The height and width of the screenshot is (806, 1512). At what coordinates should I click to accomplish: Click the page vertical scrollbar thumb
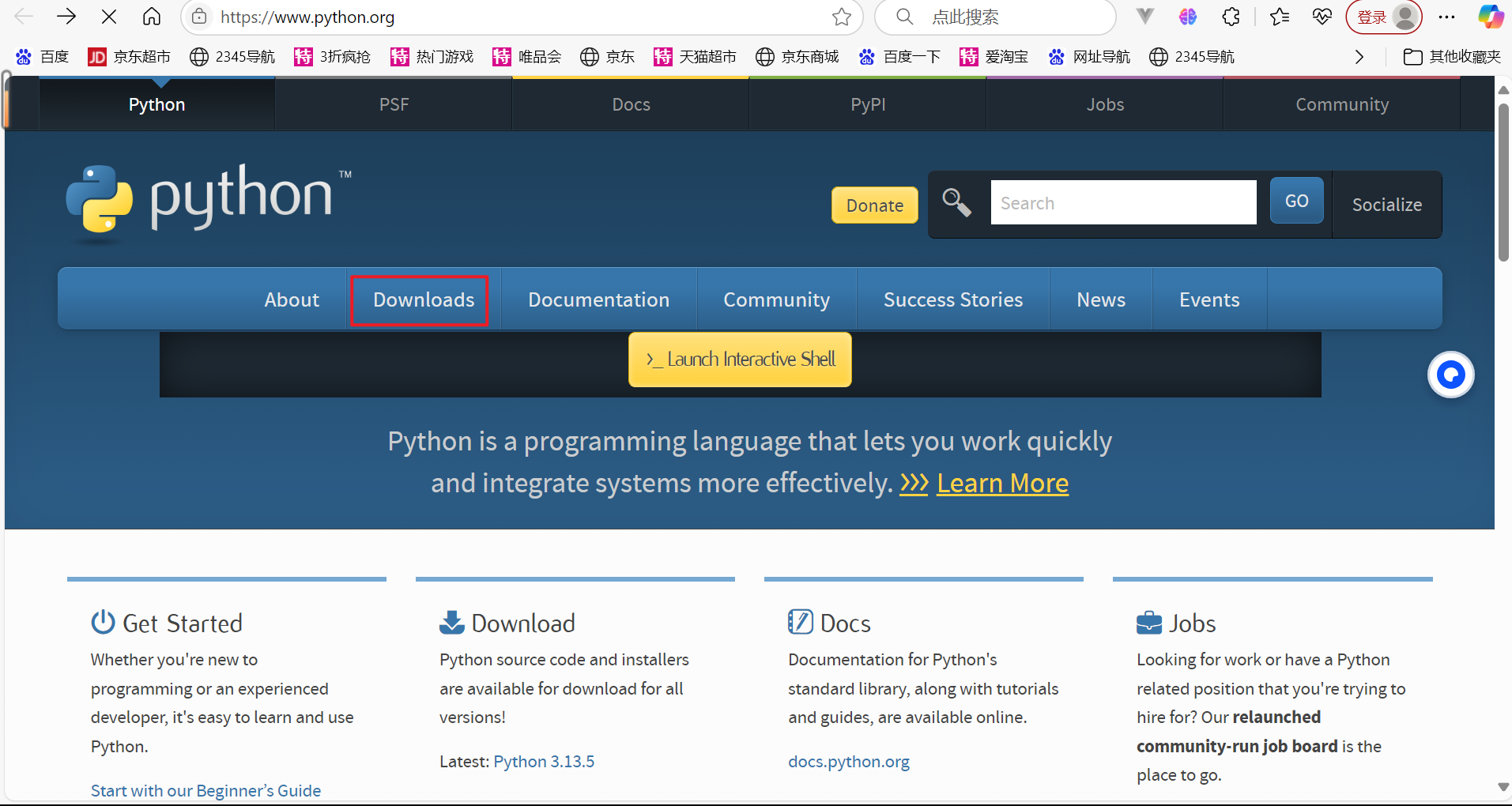point(1503,183)
